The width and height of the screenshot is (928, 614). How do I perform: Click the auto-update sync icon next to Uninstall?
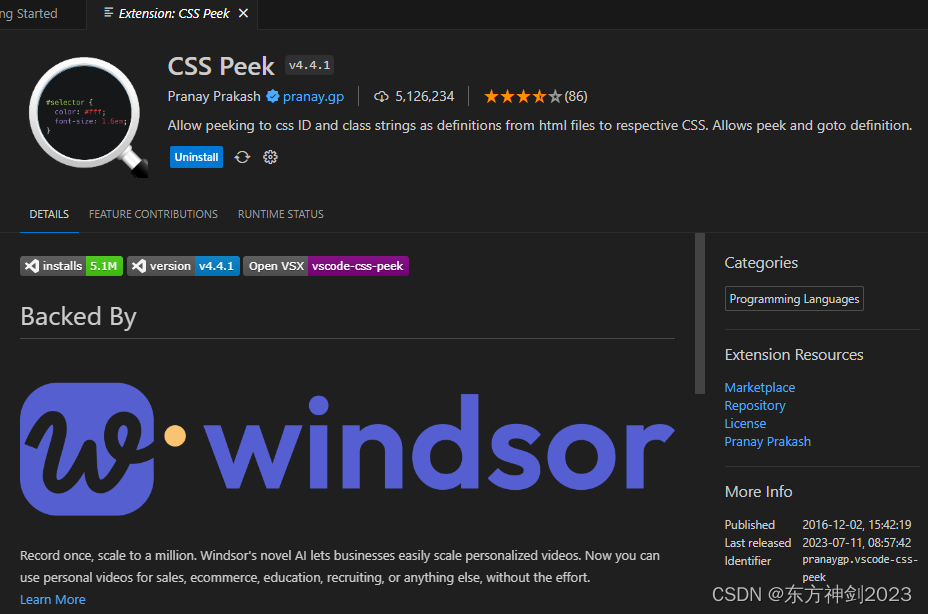click(x=241, y=157)
